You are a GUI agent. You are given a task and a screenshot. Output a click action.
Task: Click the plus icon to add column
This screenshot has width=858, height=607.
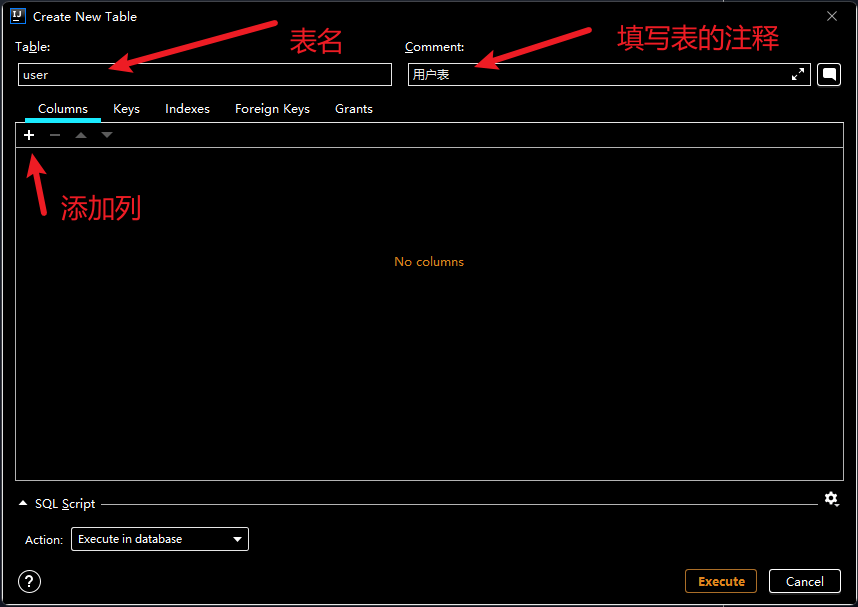pos(29,135)
